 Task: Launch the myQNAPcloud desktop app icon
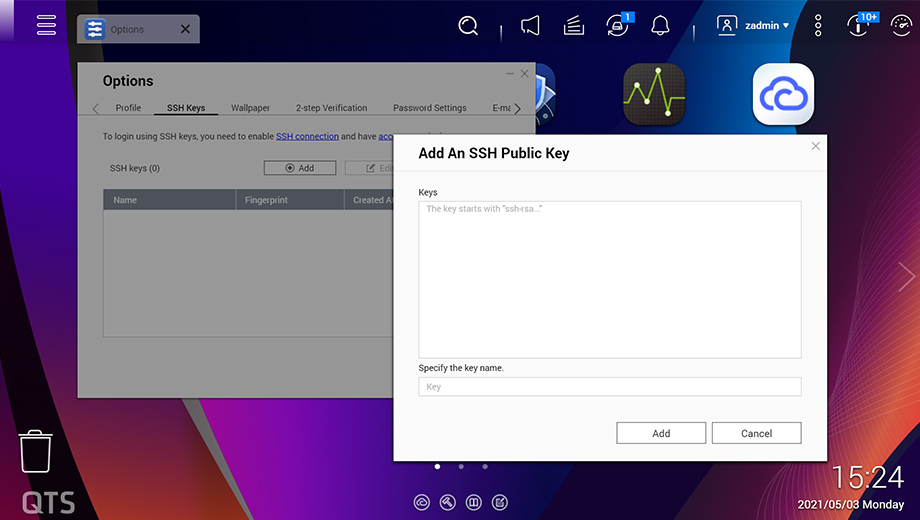(783, 94)
